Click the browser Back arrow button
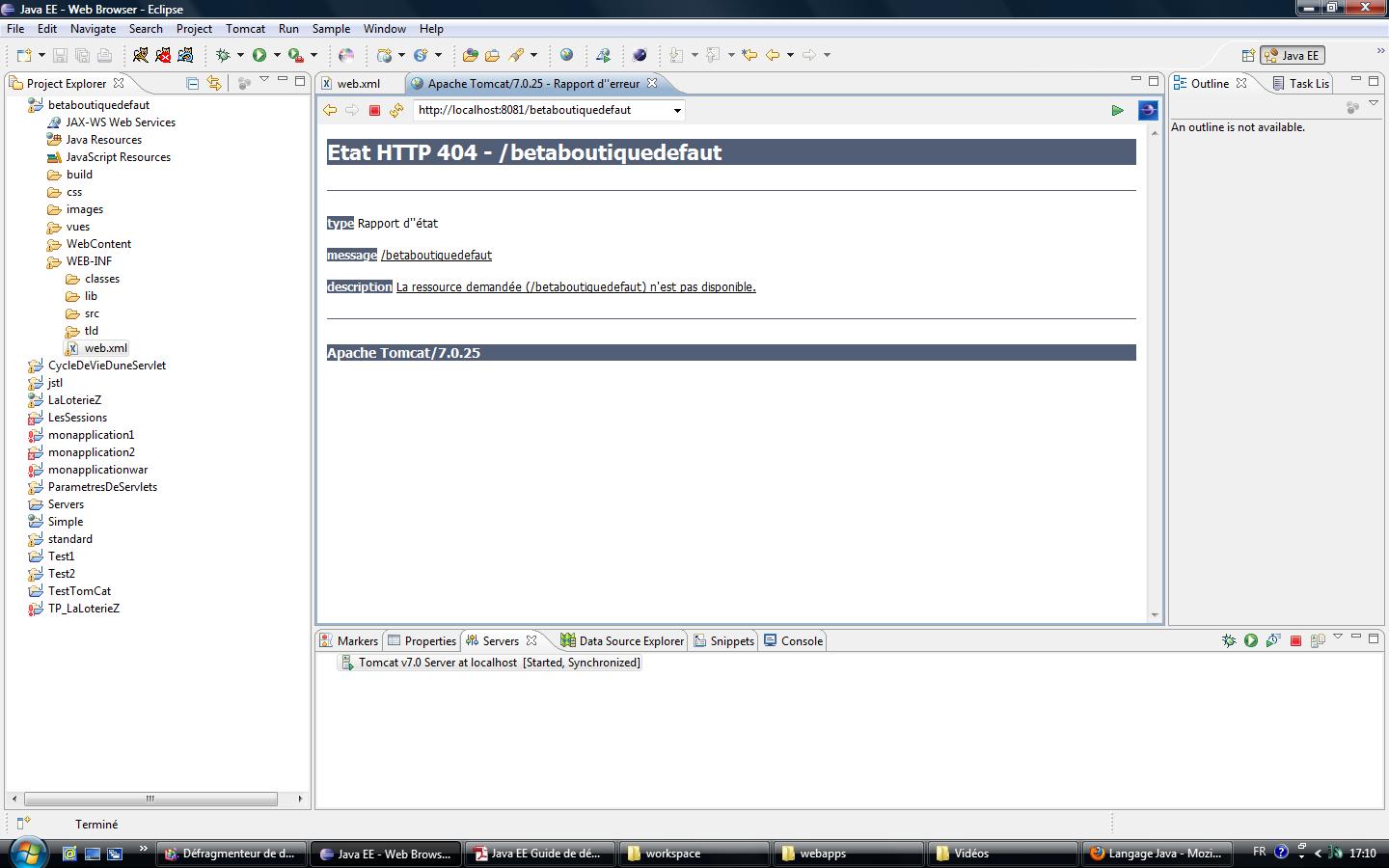 pyautogui.click(x=330, y=110)
